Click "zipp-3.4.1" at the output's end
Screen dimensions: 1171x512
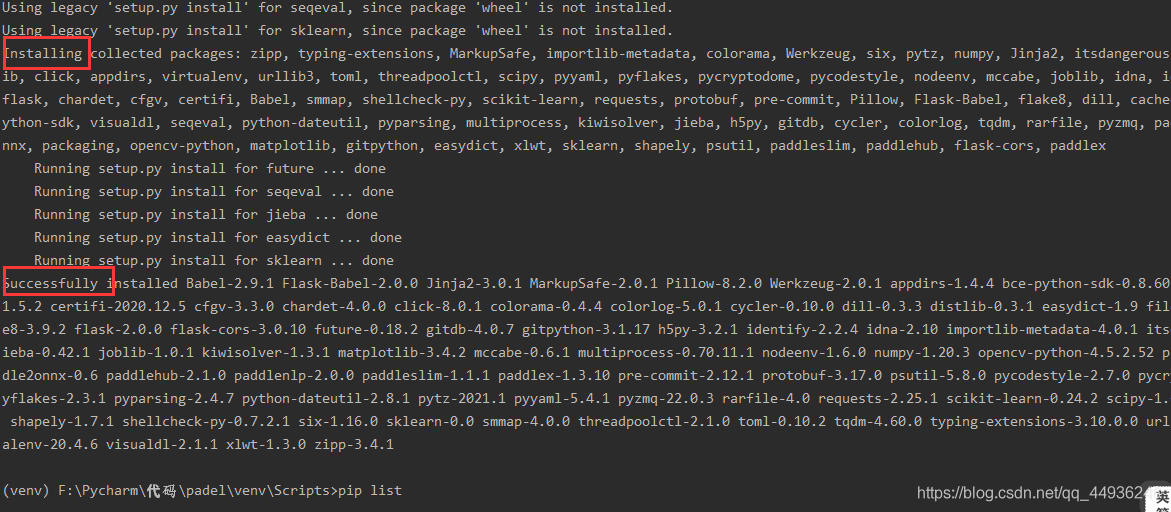point(354,444)
